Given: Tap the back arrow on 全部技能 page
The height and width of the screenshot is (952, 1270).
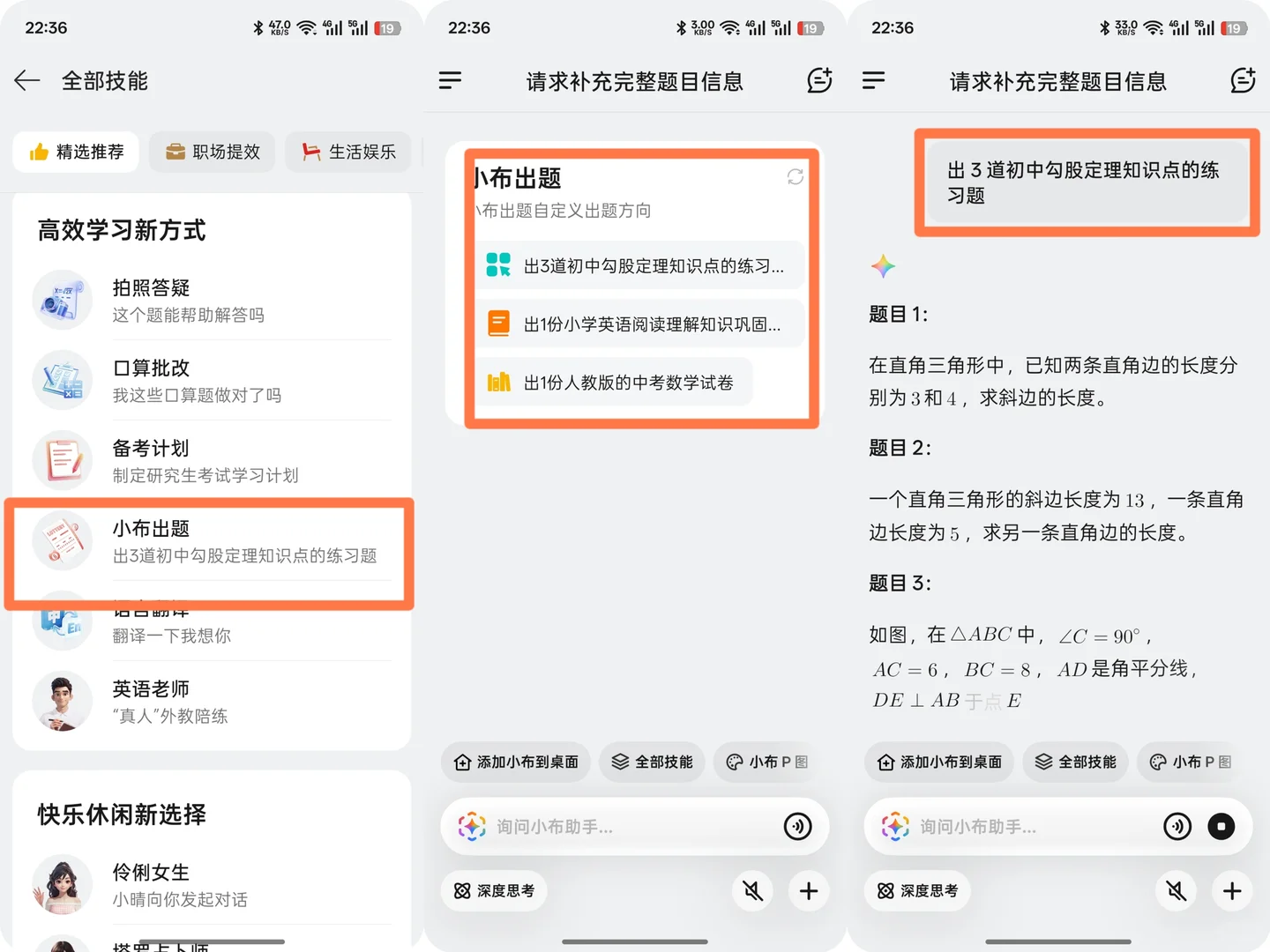Looking at the screenshot, I should pyautogui.click(x=26, y=81).
